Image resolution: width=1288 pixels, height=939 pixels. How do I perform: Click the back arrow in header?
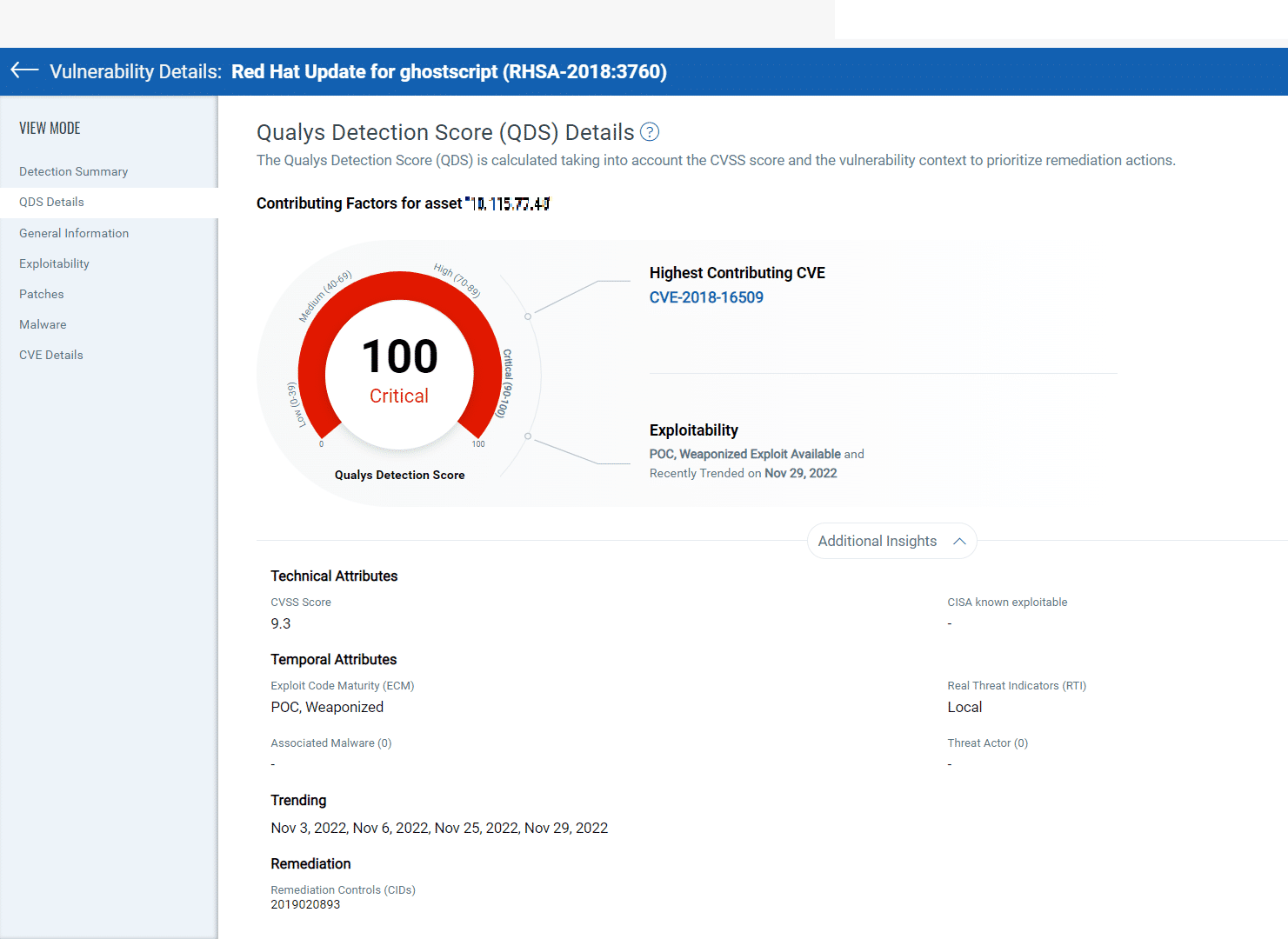coord(24,70)
